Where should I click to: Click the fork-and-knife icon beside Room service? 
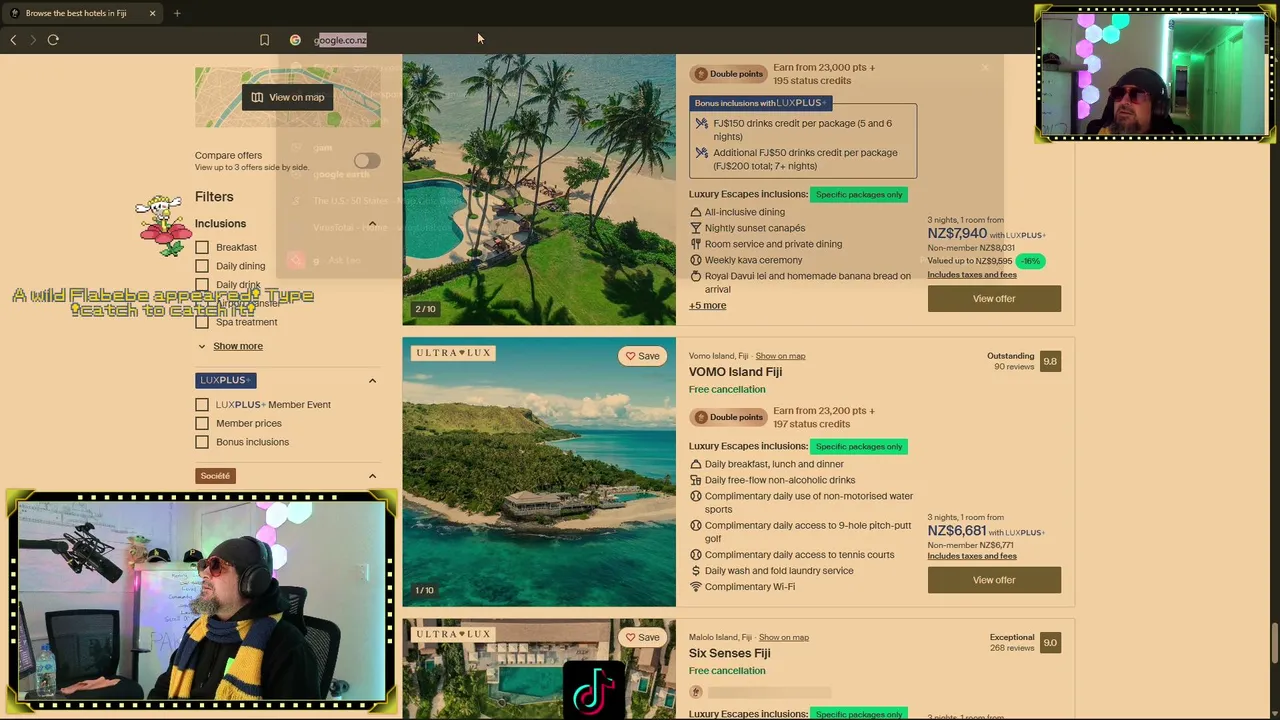tap(696, 244)
